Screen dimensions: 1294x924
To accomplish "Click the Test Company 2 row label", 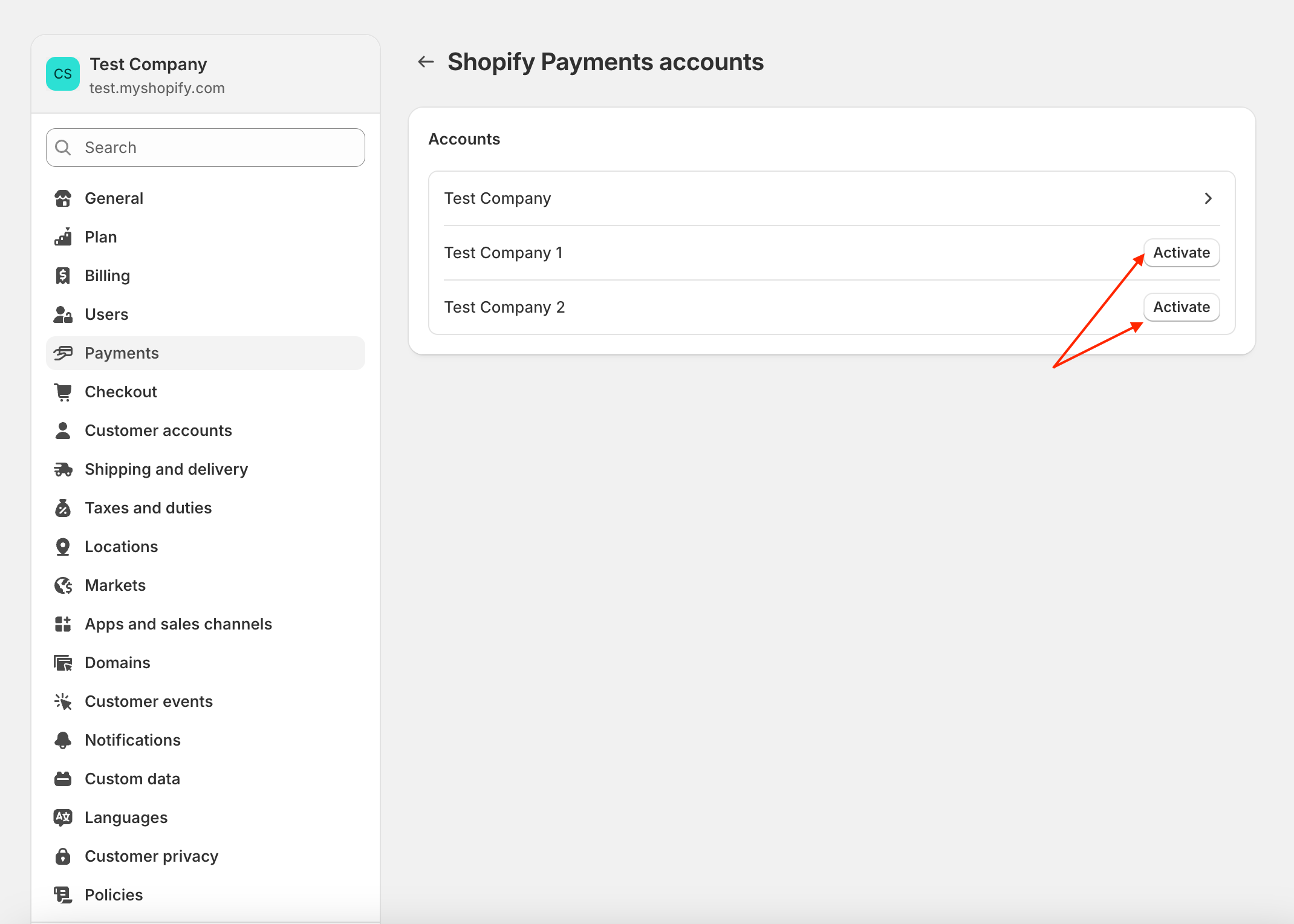I will [505, 307].
